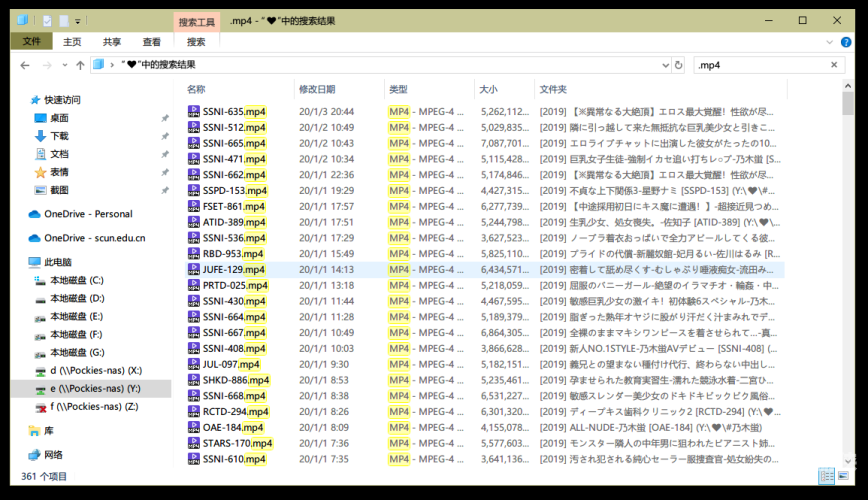868x500 pixels.
Task: Open the customize quick access toolbar dropdown
Action: pyautogui.click(x=78, y=22)
